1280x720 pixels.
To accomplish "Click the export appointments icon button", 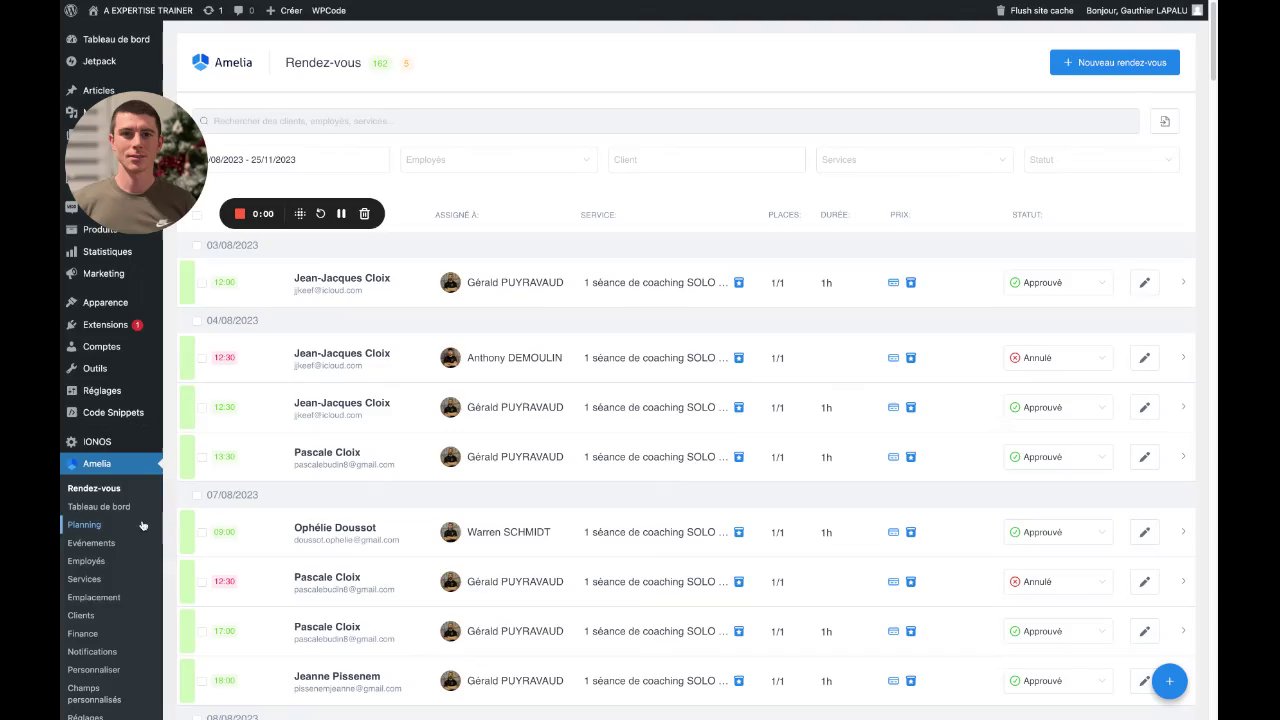I will (1165, 121).
